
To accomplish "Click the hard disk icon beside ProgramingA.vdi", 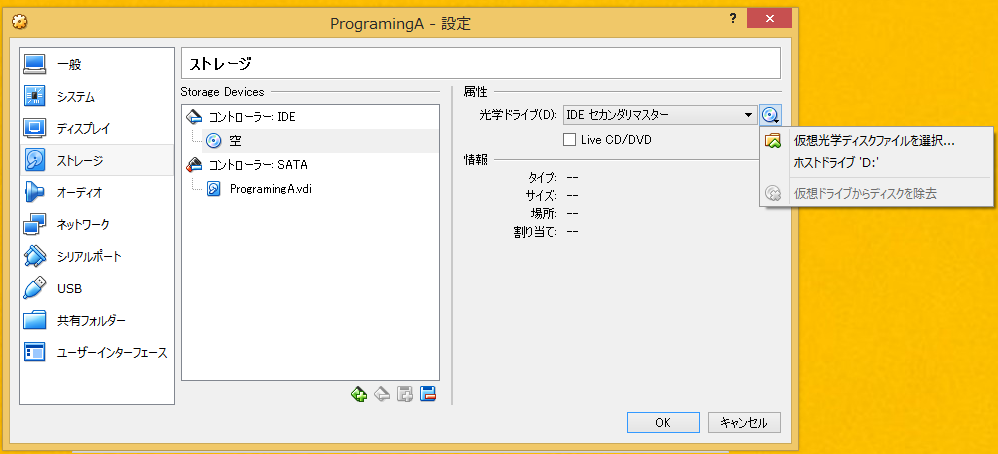I will point(214,188).
